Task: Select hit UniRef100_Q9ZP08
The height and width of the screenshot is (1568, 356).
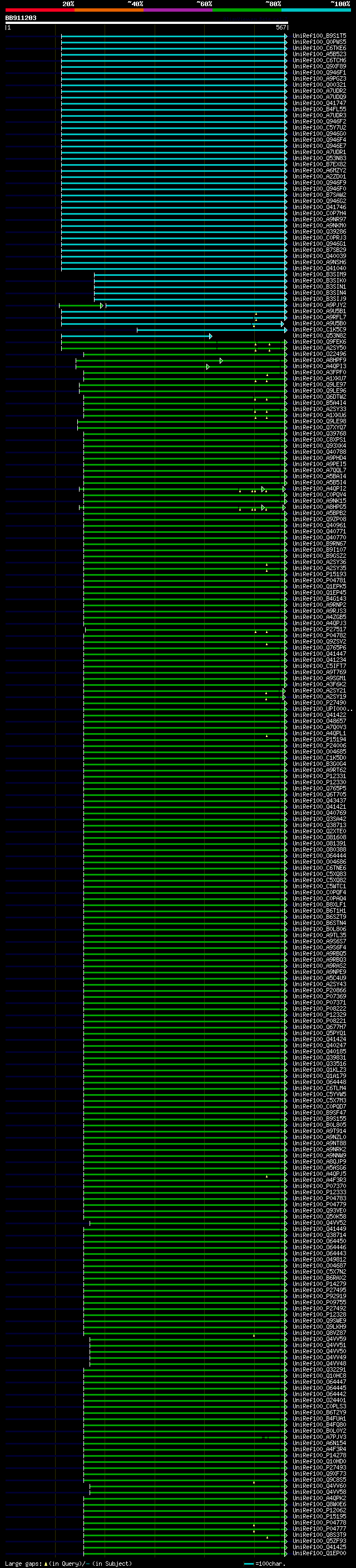Action: point(319,519)
